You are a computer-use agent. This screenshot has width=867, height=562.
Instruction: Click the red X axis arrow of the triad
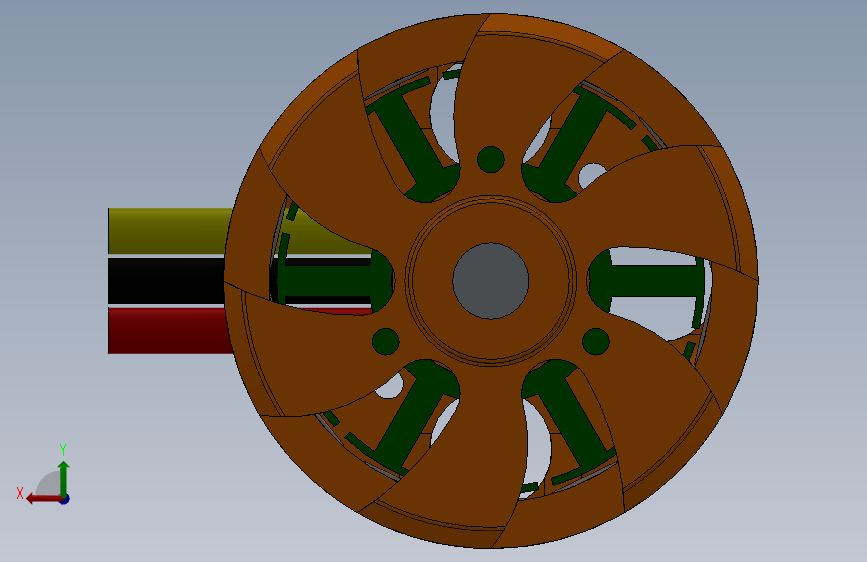[43, 499]
